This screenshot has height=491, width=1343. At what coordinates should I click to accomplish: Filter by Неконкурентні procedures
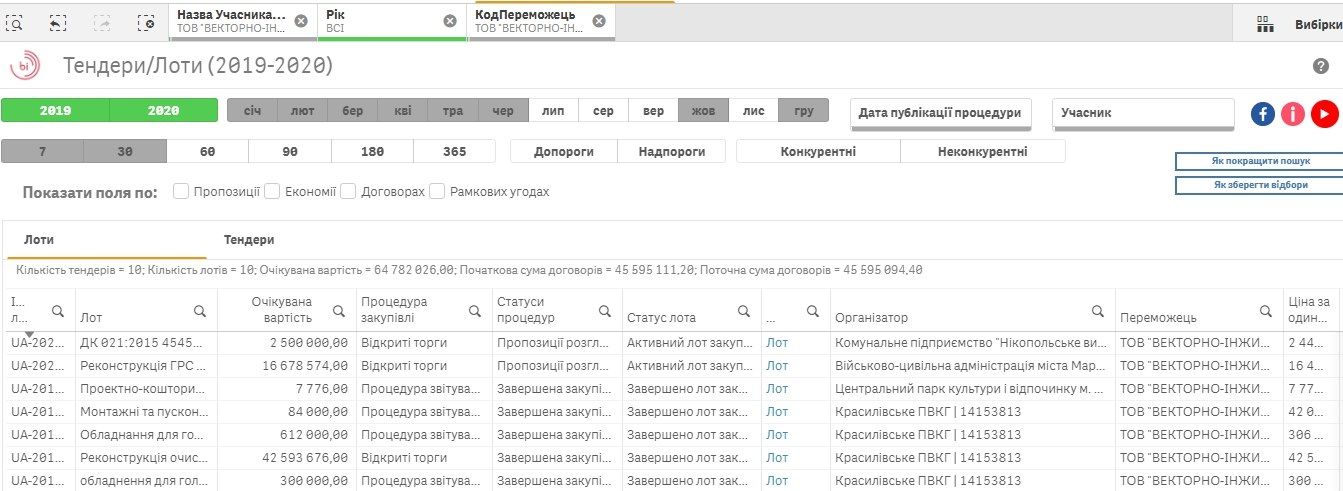(983, 152)
